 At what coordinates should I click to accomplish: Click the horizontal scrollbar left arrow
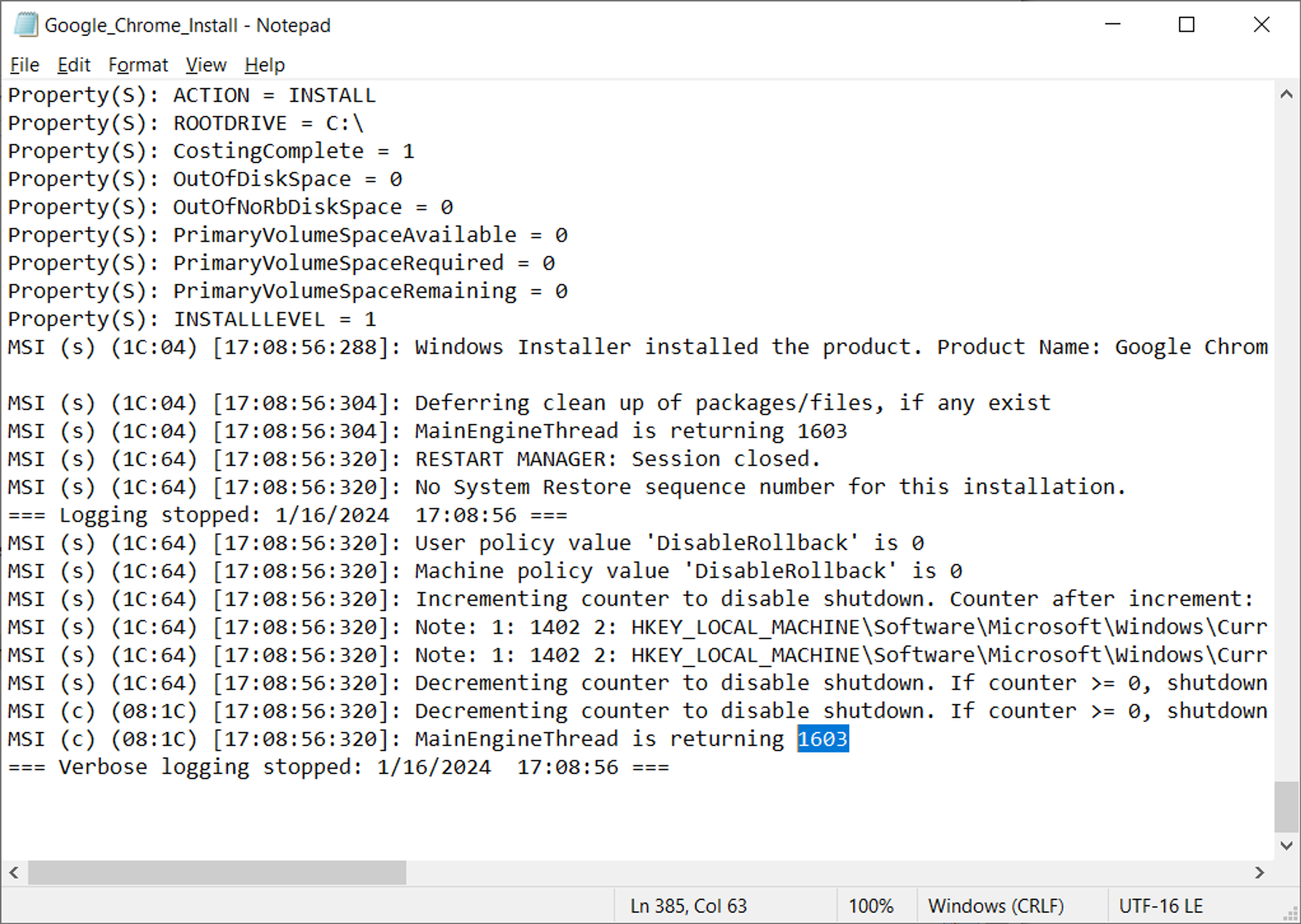click(14, 872)
